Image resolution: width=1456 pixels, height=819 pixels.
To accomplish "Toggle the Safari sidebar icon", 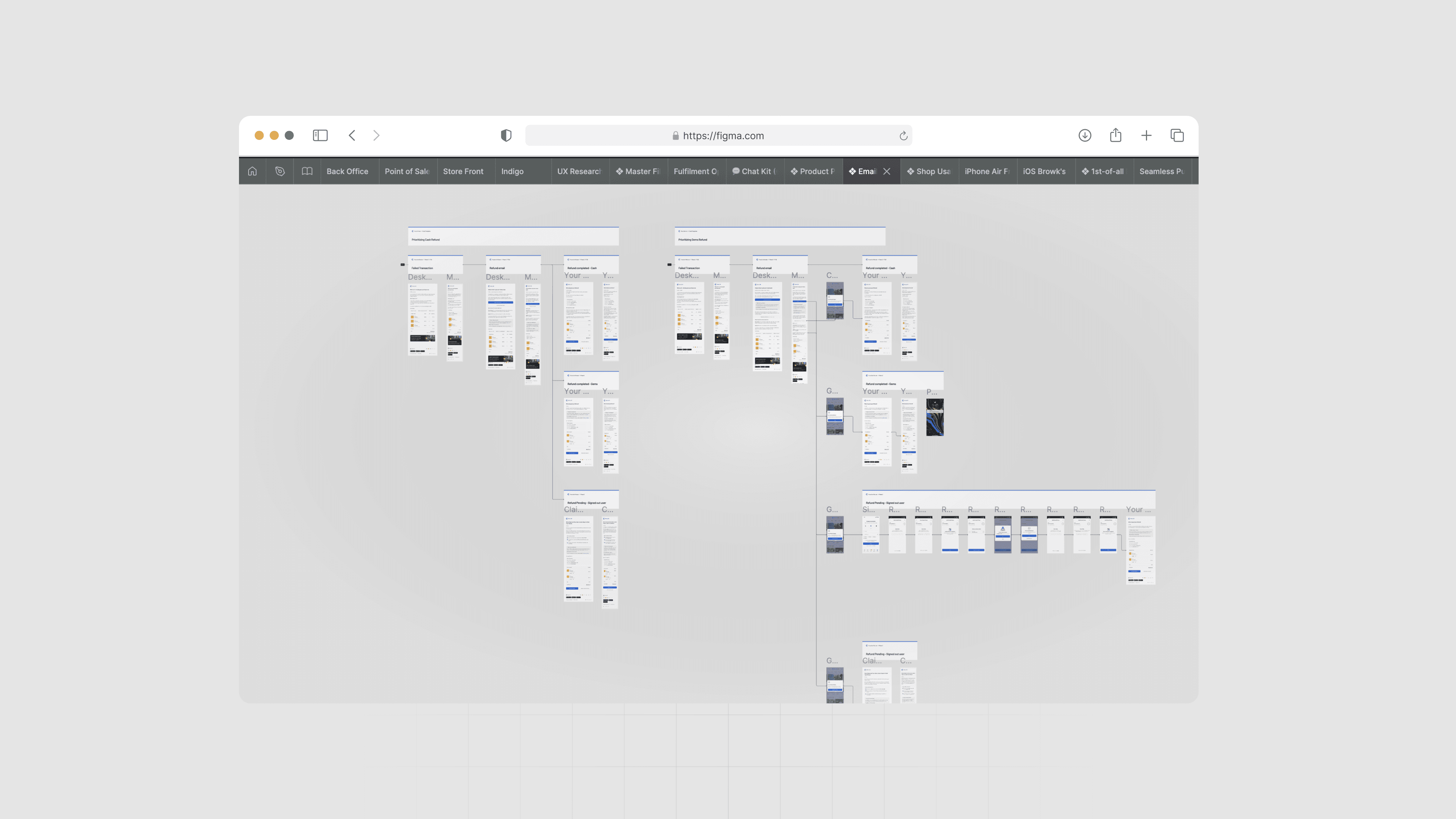I will [320, 135].
